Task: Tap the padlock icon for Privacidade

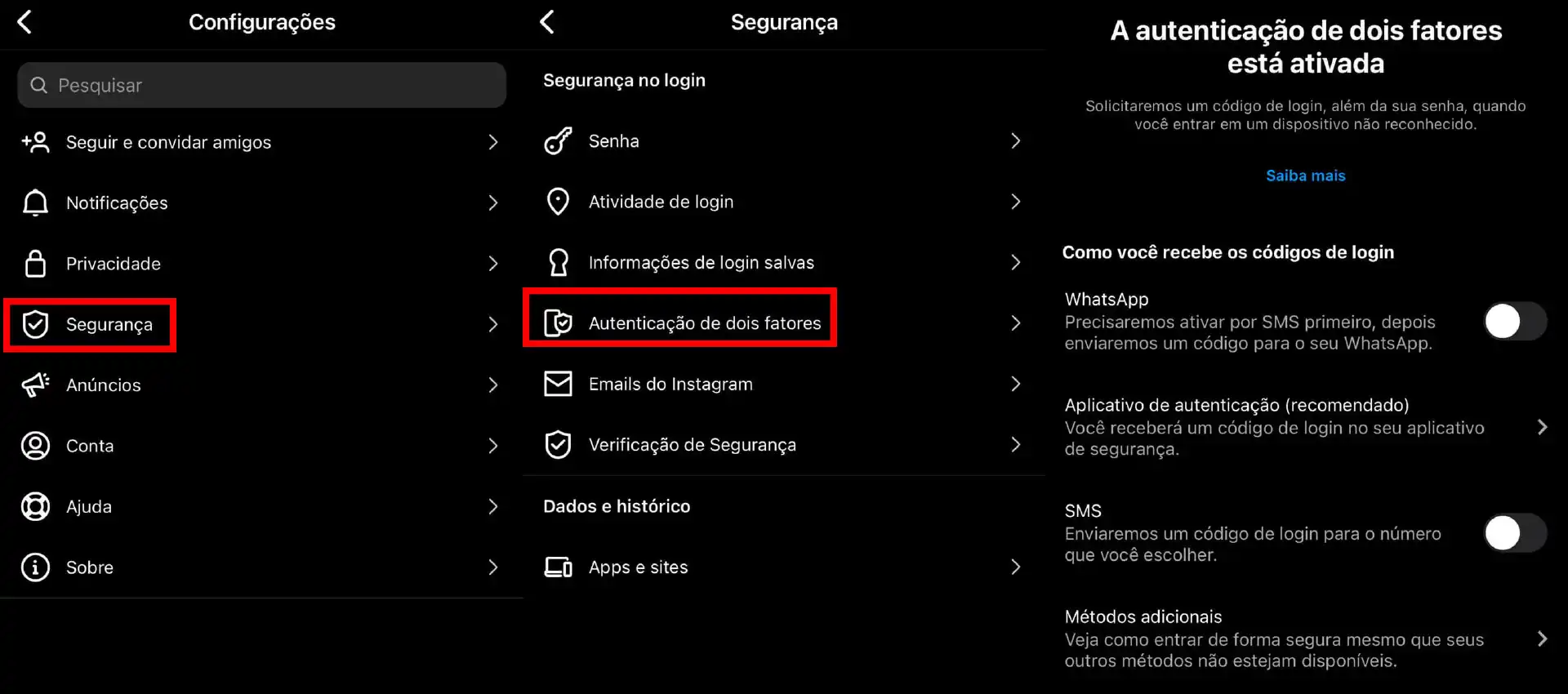Action: pos(35,264)
